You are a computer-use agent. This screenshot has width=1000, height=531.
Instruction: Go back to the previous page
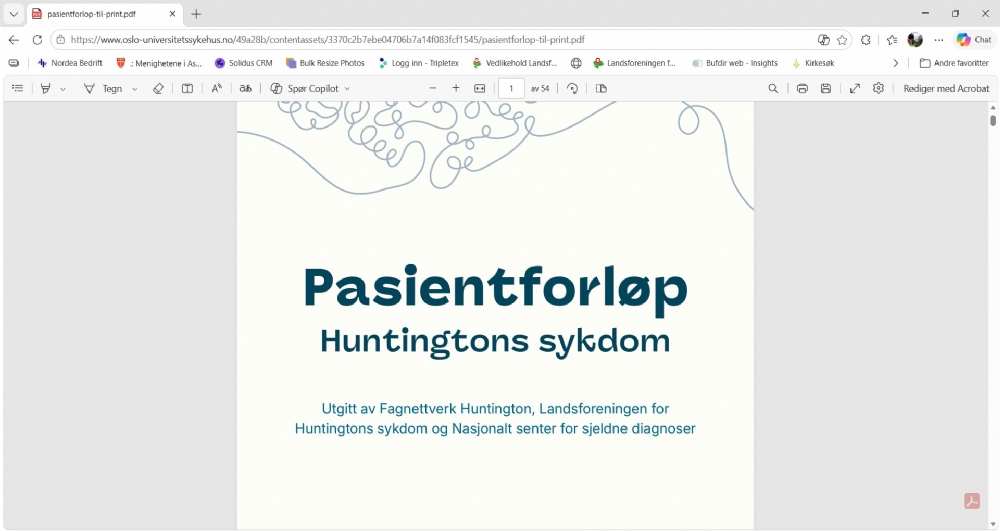14,40
